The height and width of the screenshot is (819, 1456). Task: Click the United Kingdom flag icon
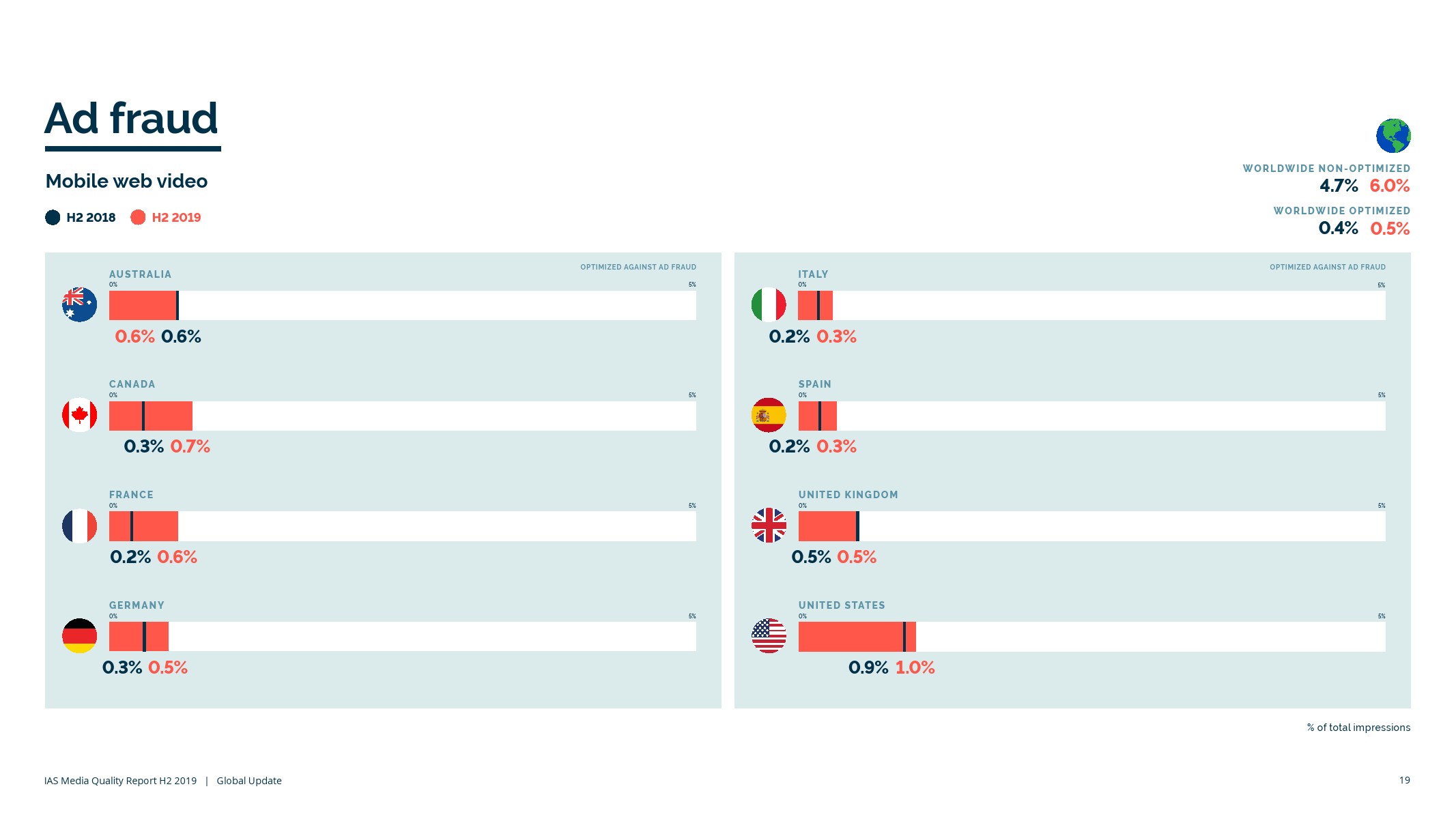[769, 526]
